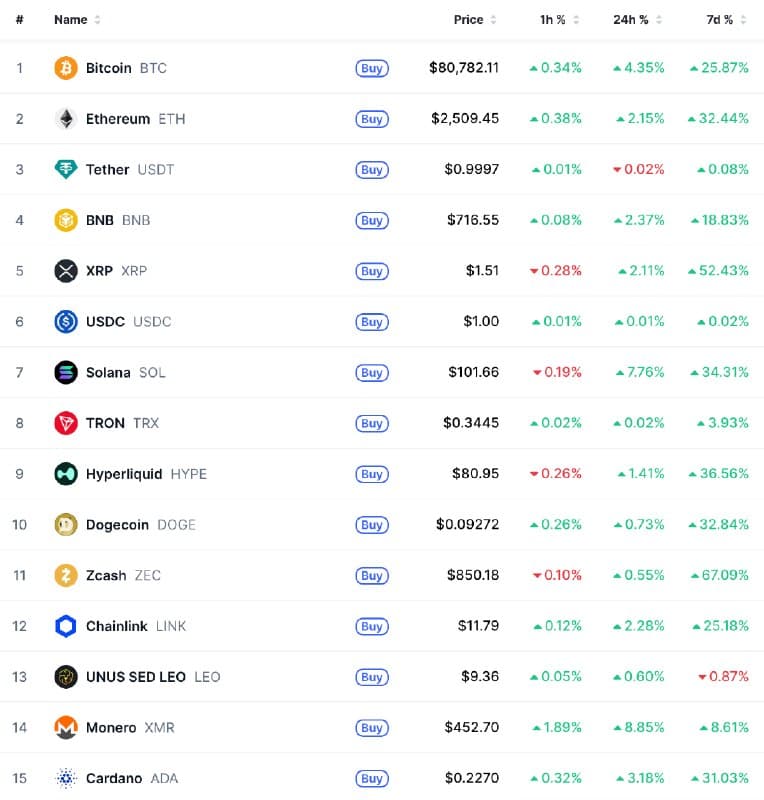Click Buy button for Bitcoin

(x=372, y=68)
